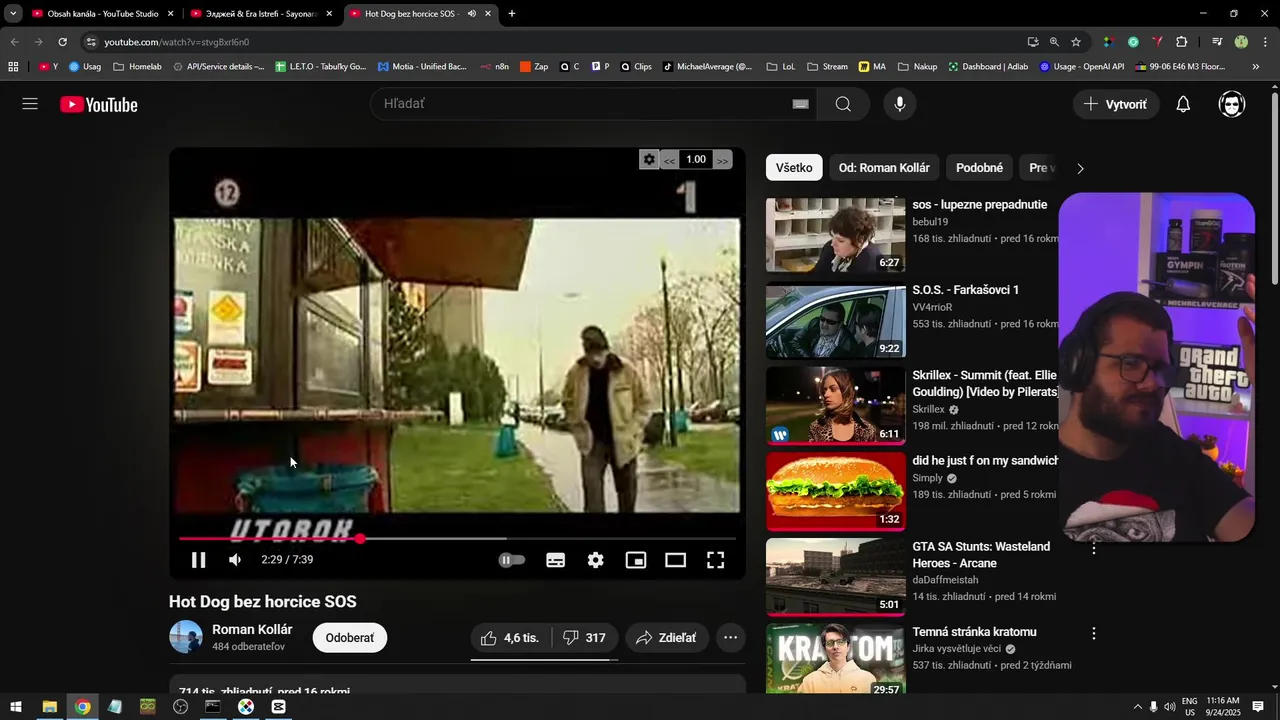This screenshot has width=1280, height=720.
Task: Reload the page
Action: click(x=62, y=42)
